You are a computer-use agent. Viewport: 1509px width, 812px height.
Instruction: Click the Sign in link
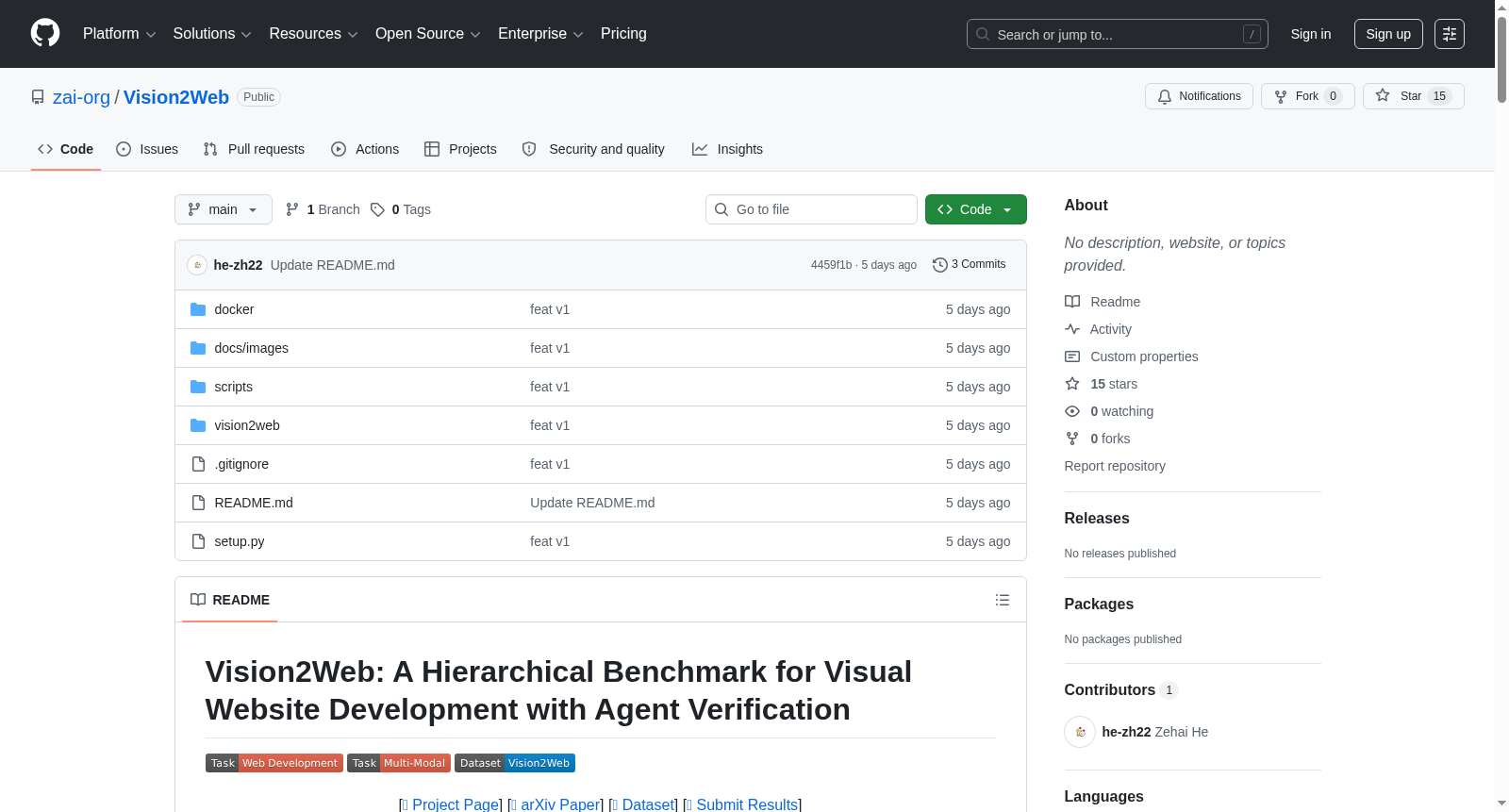[1311, 34]
